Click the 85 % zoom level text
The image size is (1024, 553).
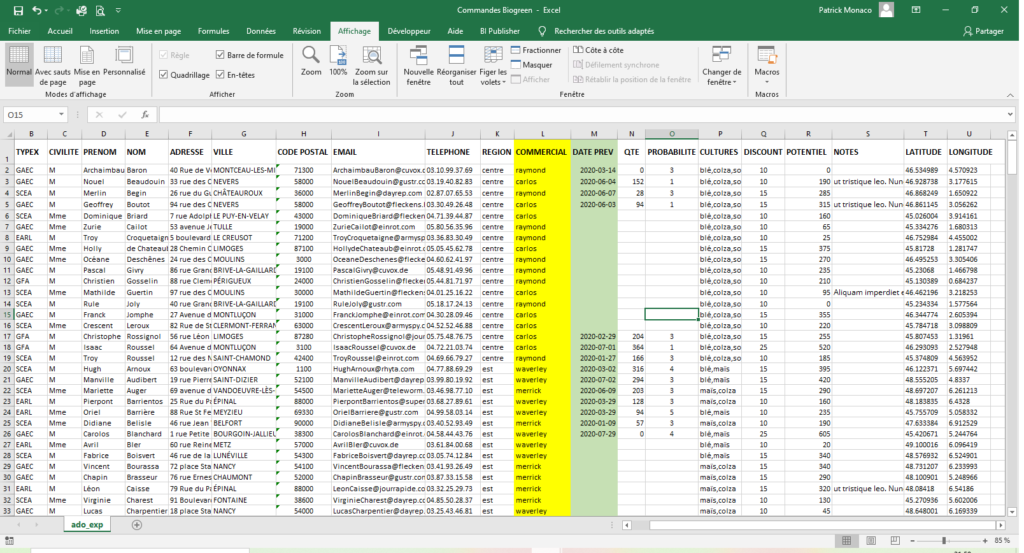[1002, 541]
